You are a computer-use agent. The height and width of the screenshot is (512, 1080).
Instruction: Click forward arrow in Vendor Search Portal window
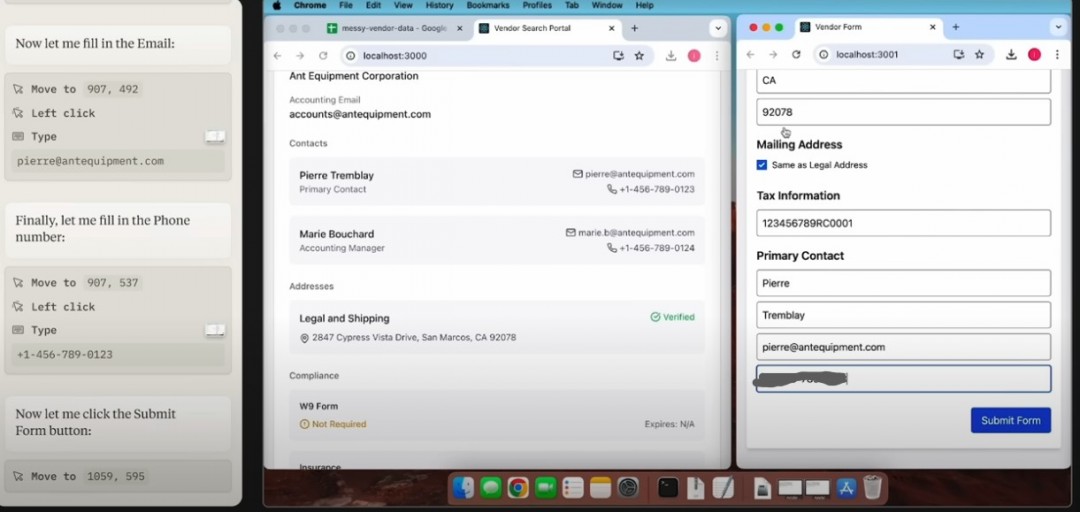pyautogui.click(x=300, y=56)
